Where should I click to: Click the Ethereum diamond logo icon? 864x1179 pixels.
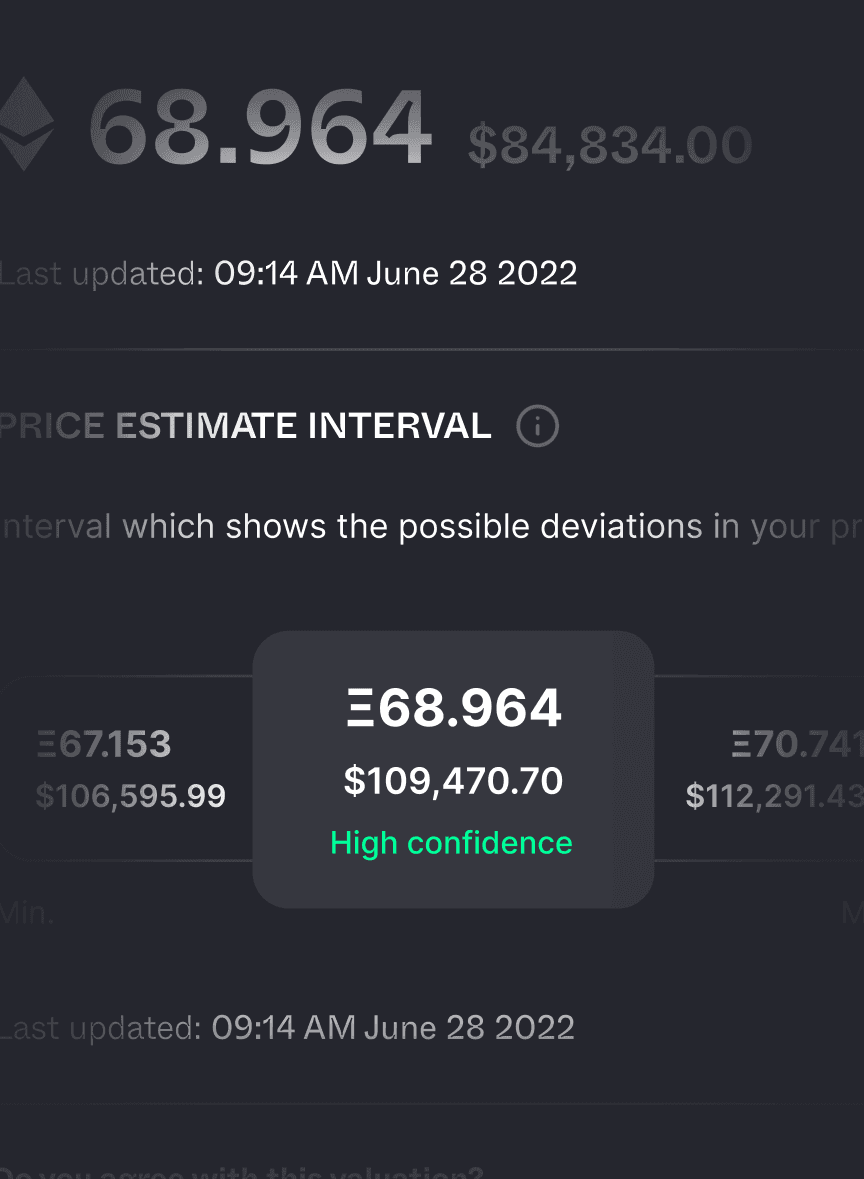click(x=27, y=124)
